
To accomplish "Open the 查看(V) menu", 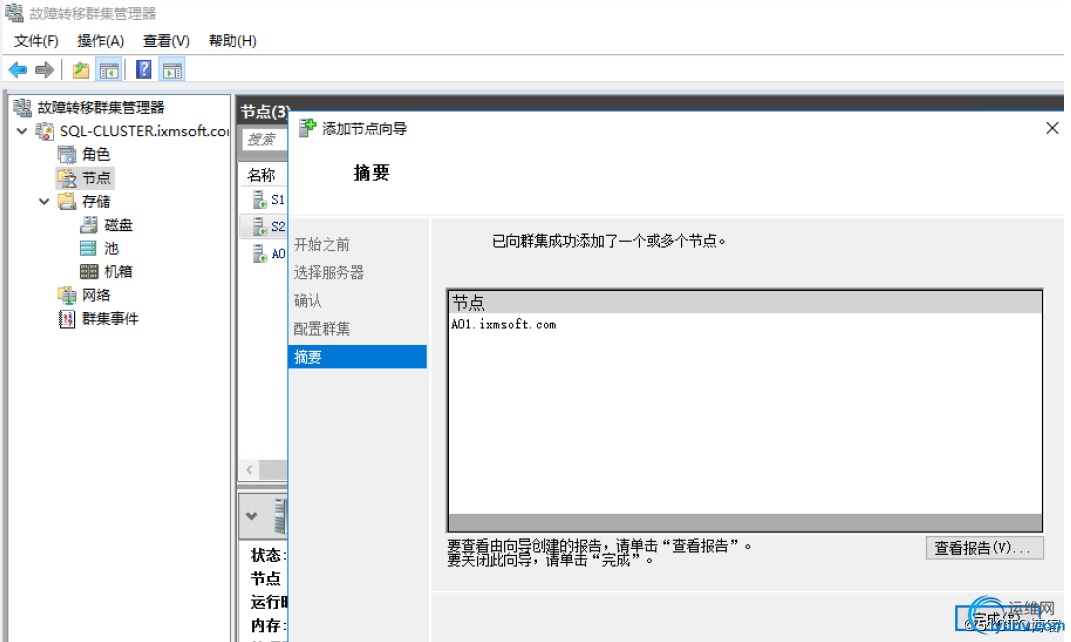I will tap(166, 41).
